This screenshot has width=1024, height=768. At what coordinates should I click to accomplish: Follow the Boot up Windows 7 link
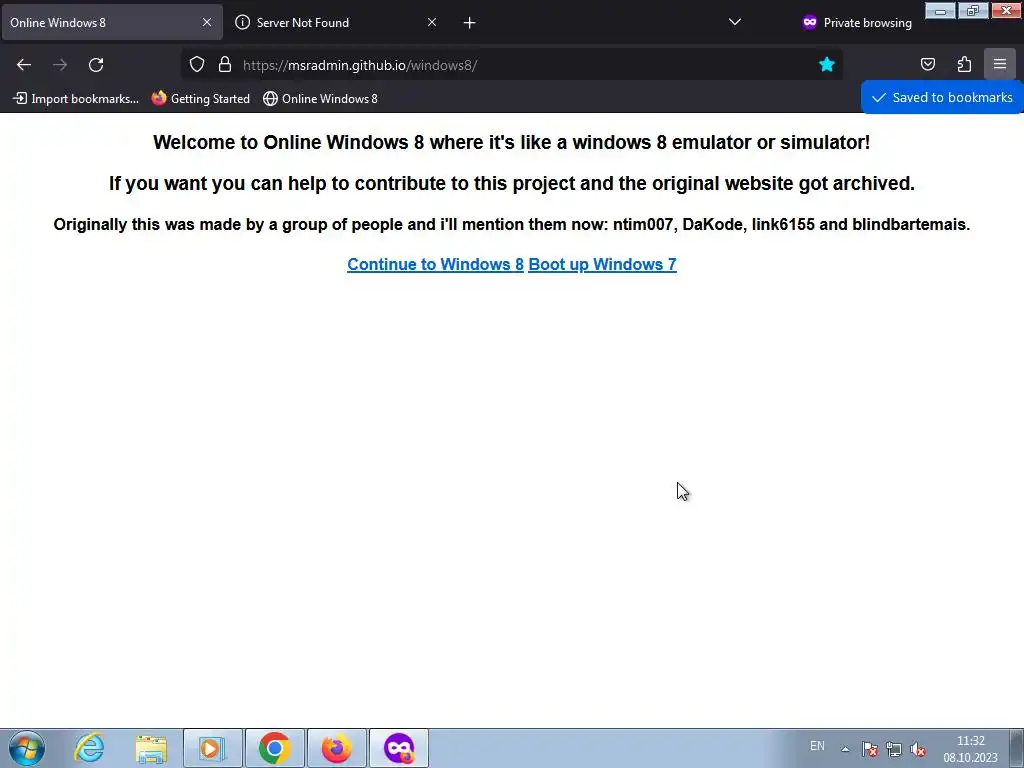(602, 264)
